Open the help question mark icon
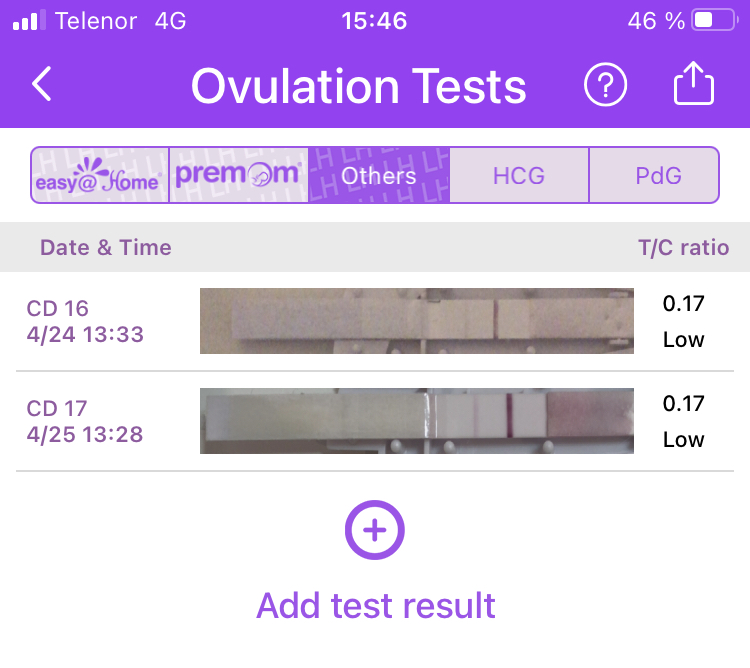This screenshot has width=750, height=668. pos(605,86)
